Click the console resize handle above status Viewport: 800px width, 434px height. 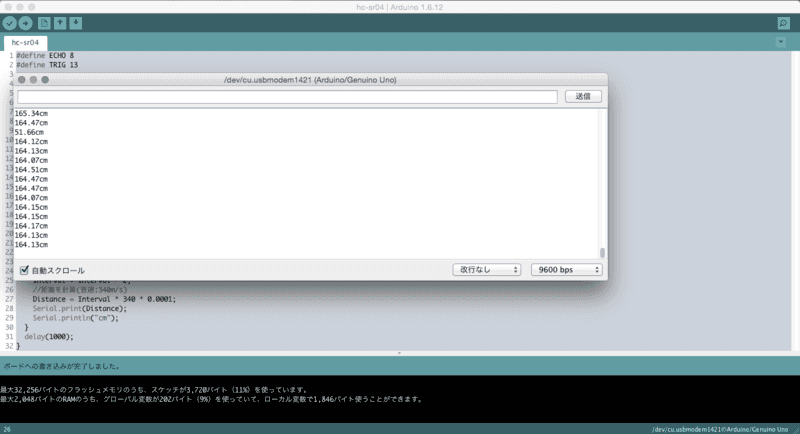pos(400,353)
